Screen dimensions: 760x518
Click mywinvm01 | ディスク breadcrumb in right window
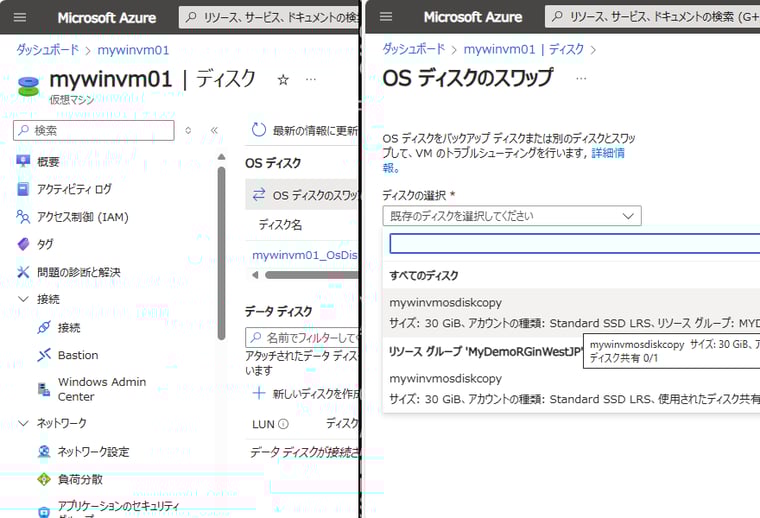point(524,49)
